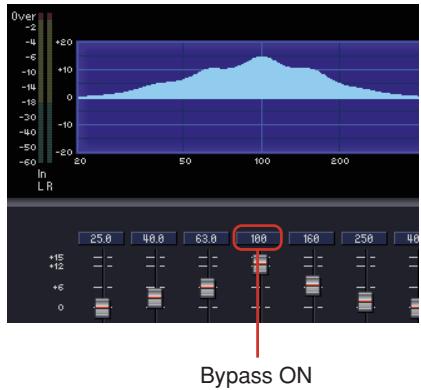
Task: Click the +20 graph gain label
Action: [64, 42]
